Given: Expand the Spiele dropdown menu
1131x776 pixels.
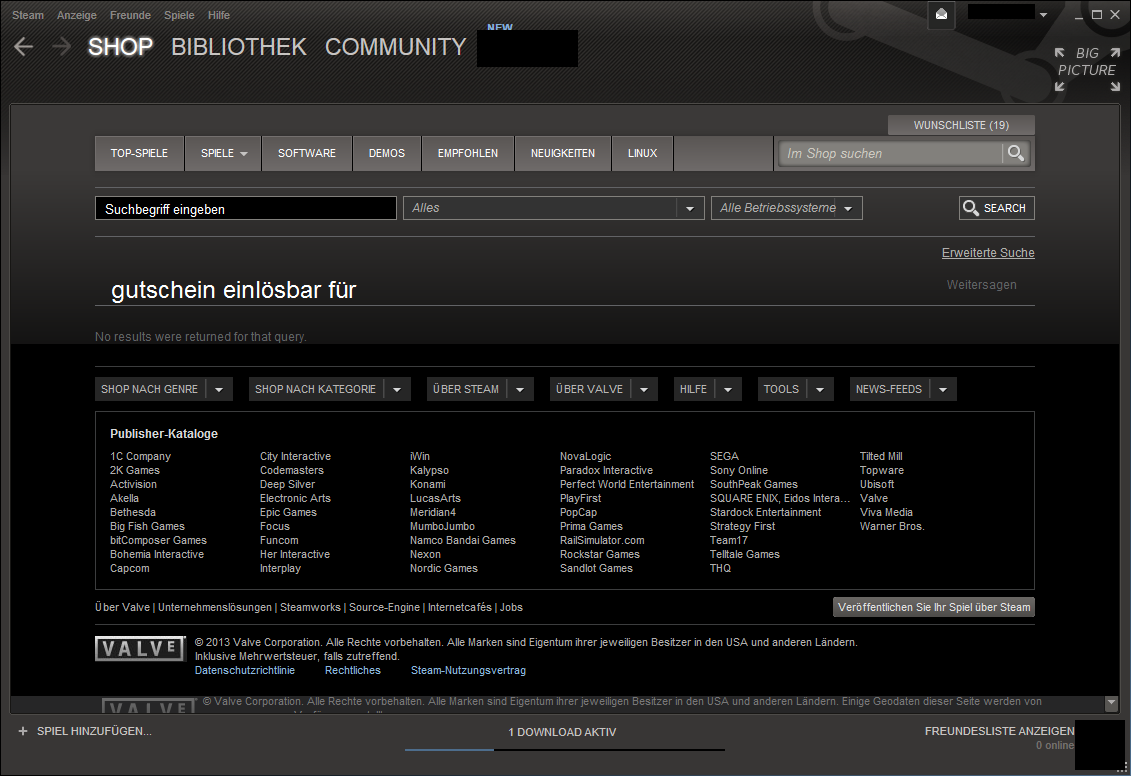Looking at the screenshot, I should click(223, 153).
